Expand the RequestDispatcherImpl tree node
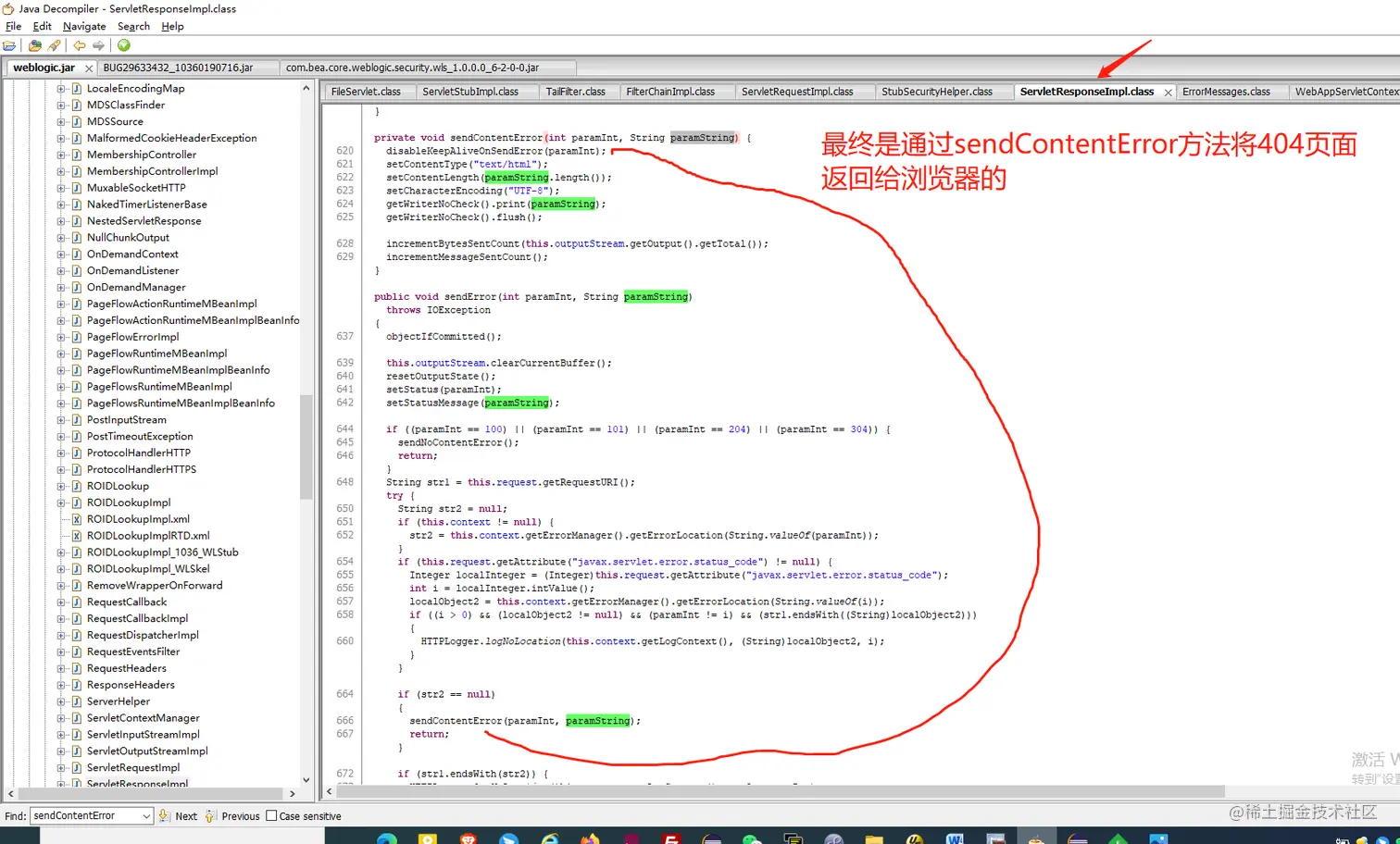Screen dimensions: 1400x844 61,636
